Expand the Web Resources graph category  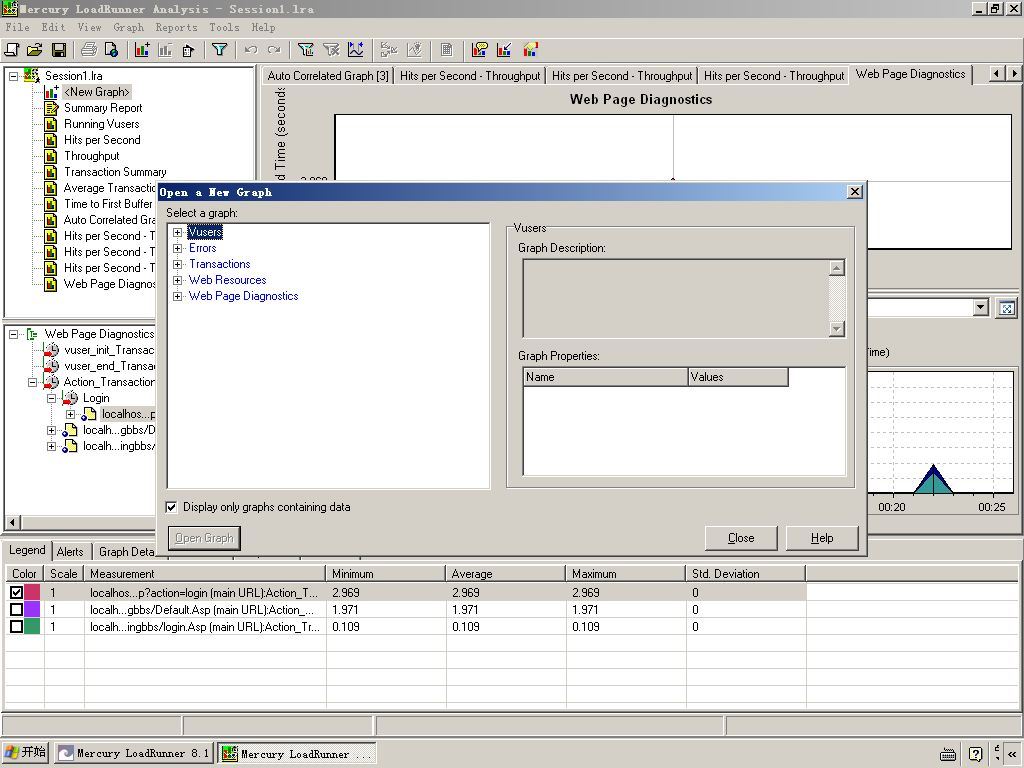pyautogui.click(x=178, y=280)
